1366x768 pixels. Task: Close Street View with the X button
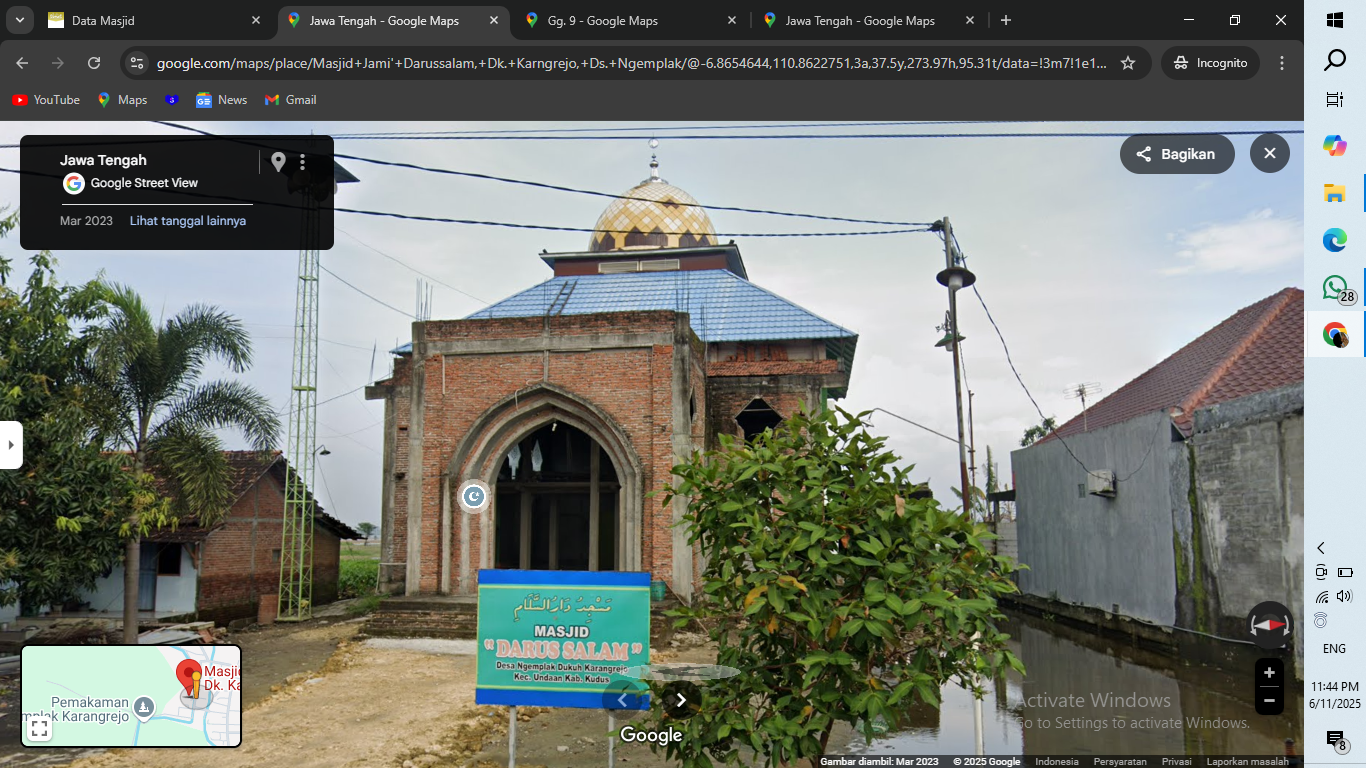[1270, 154]
